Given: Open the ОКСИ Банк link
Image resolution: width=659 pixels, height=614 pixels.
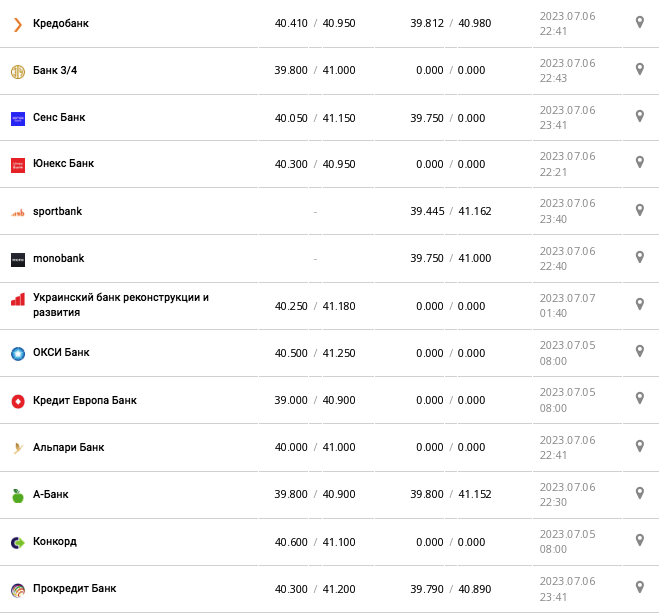Looking at the screenshot, I should (61, 353).
